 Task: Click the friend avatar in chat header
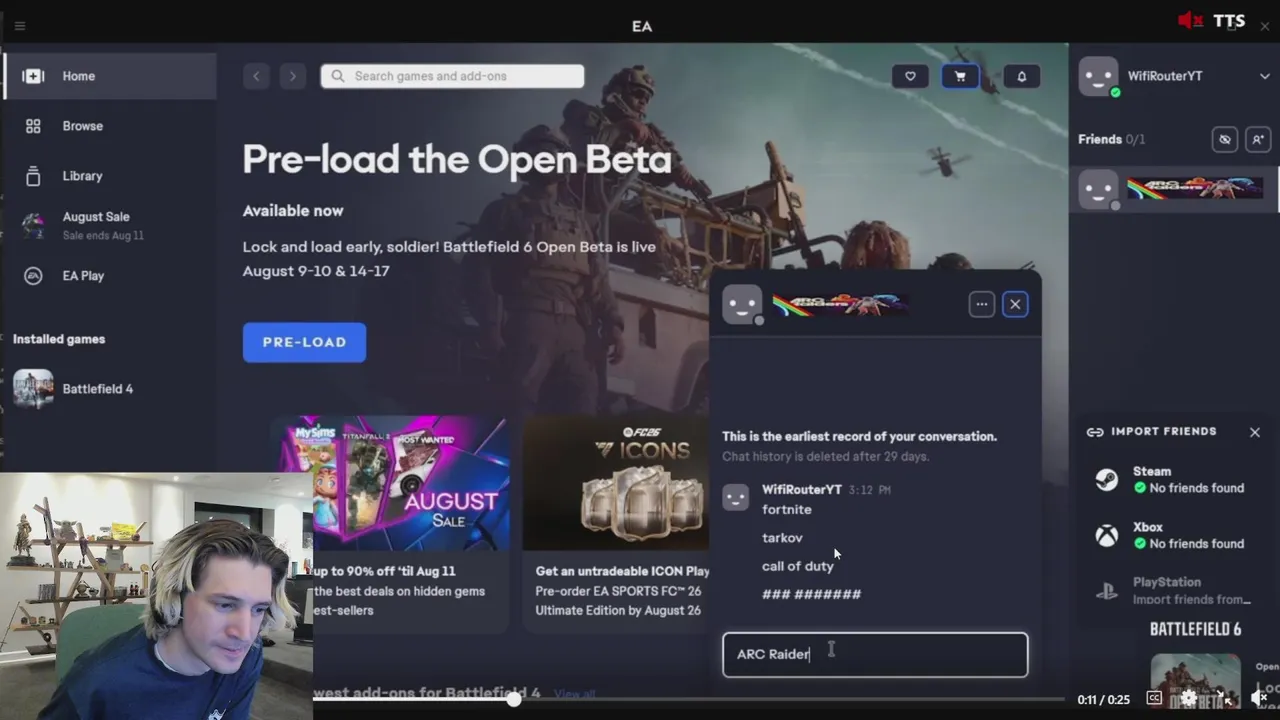[x=742, y=305]
